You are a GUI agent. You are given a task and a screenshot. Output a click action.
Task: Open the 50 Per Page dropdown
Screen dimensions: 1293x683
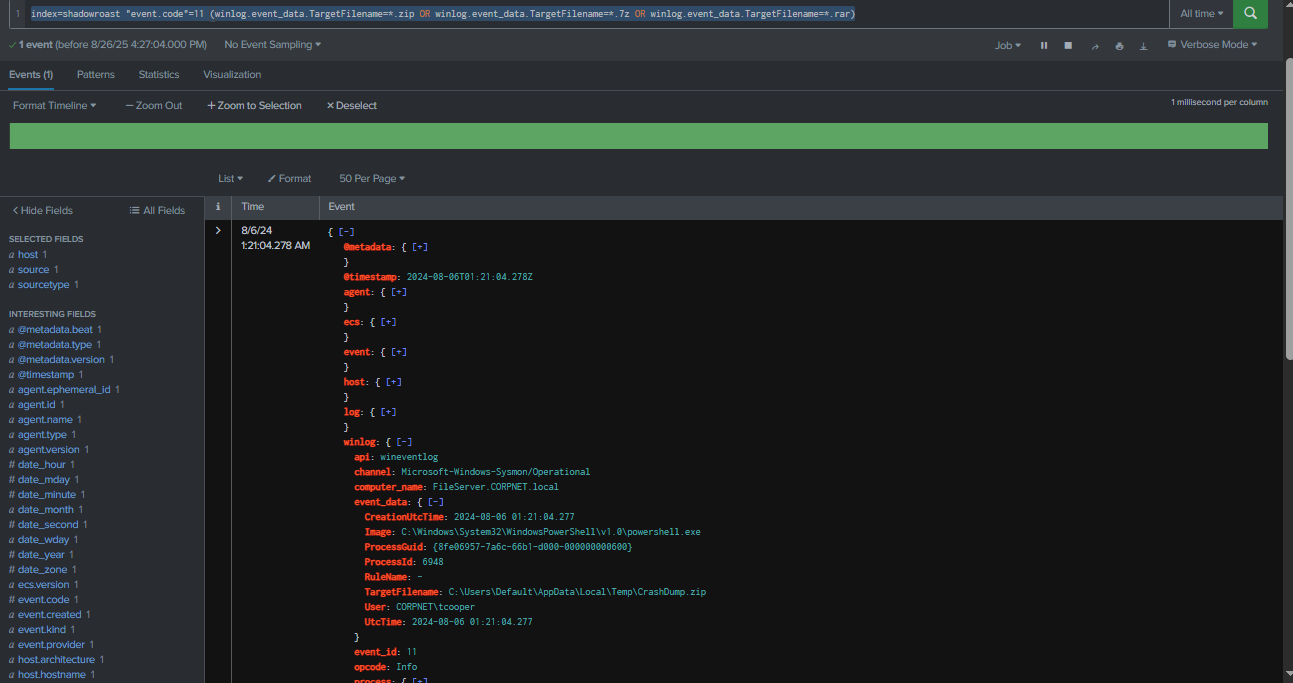pyautogui.click(x=371, y=179)
